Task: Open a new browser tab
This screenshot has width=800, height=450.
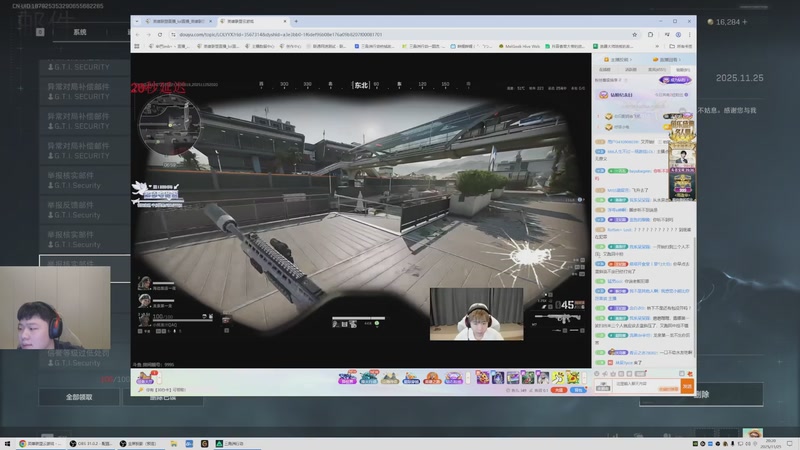Action: [x=296, y=21]
